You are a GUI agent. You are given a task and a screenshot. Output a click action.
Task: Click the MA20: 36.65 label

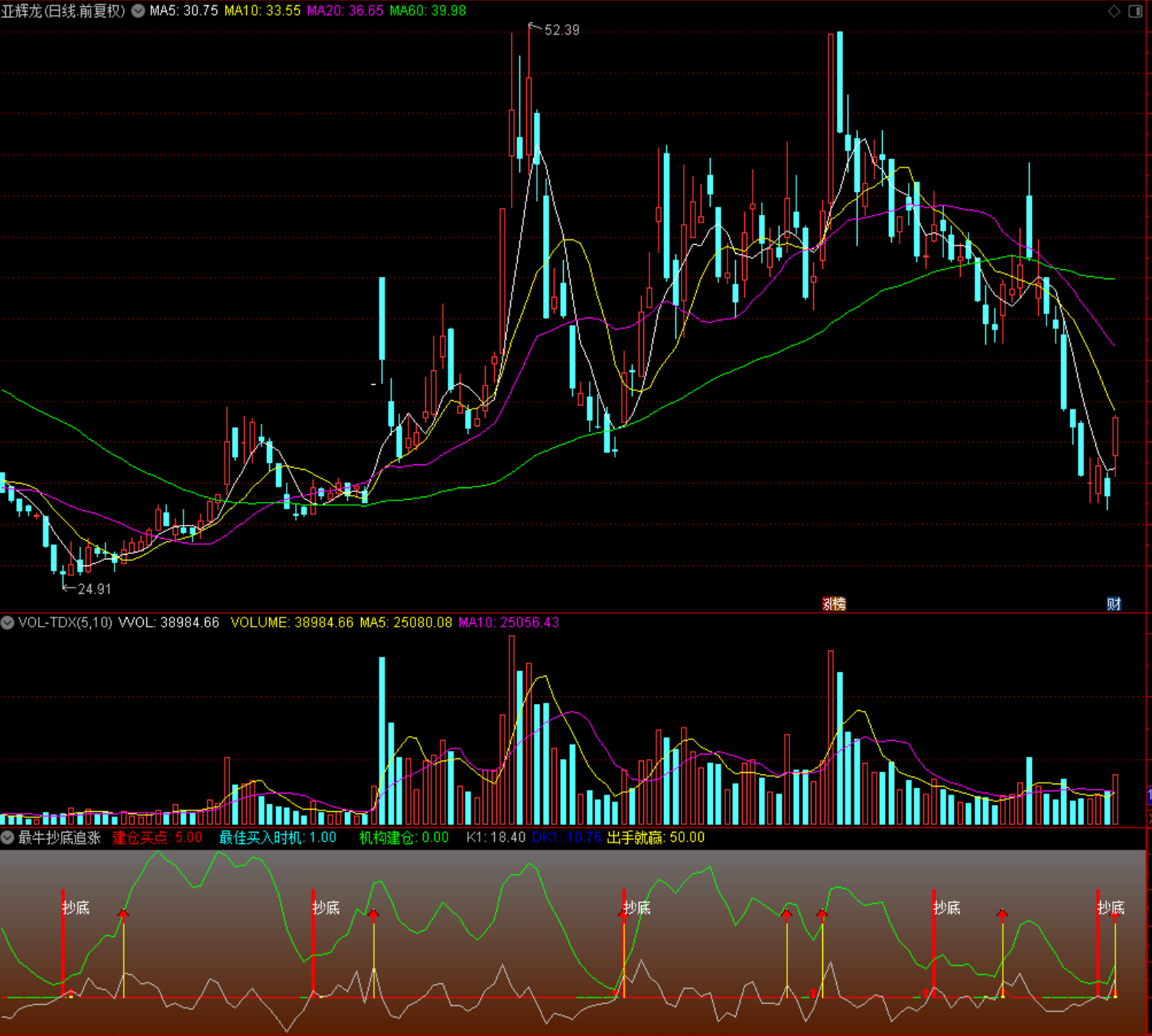click(x=345, y=11)
